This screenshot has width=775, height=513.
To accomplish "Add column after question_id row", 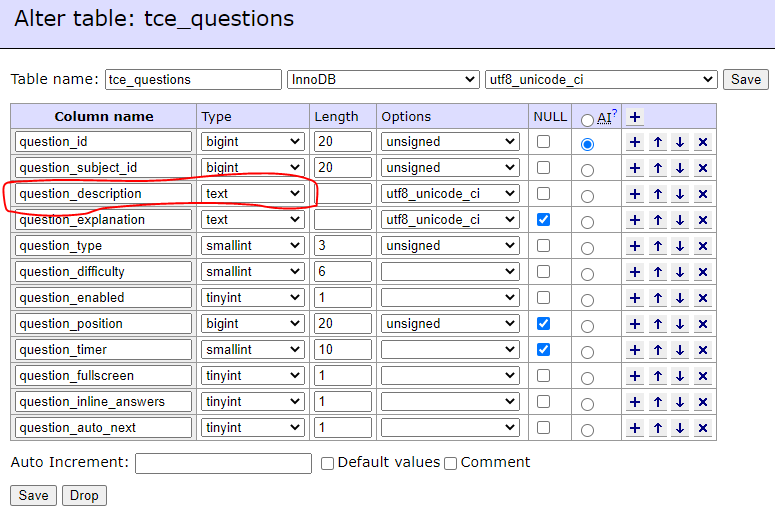I will click(635, 142).
